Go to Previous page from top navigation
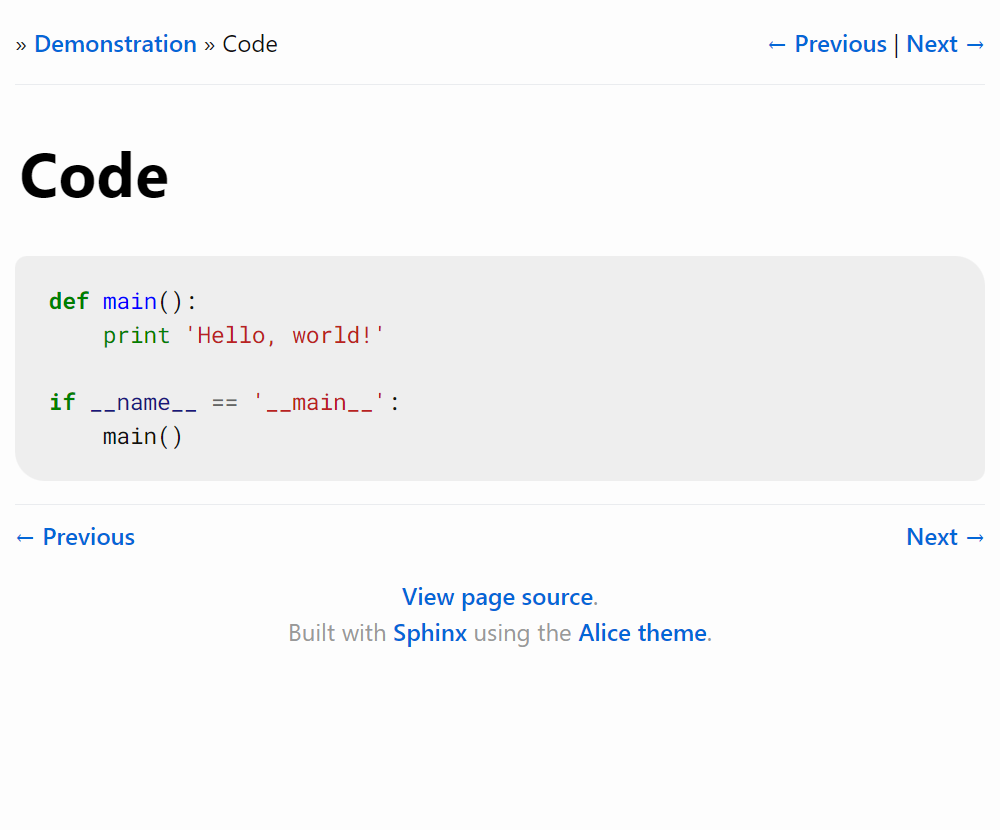Viewport: 1000px width, 830px height. [x=827, y=44]
